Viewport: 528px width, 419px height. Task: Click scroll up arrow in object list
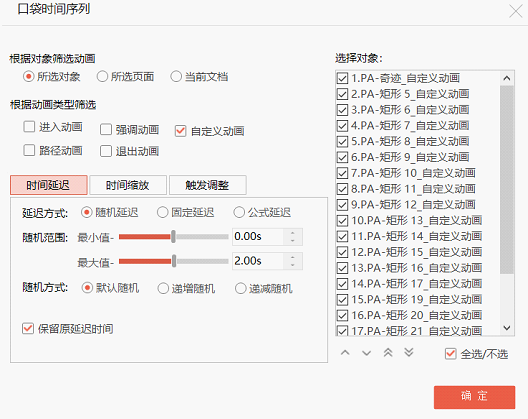(507, 78)
